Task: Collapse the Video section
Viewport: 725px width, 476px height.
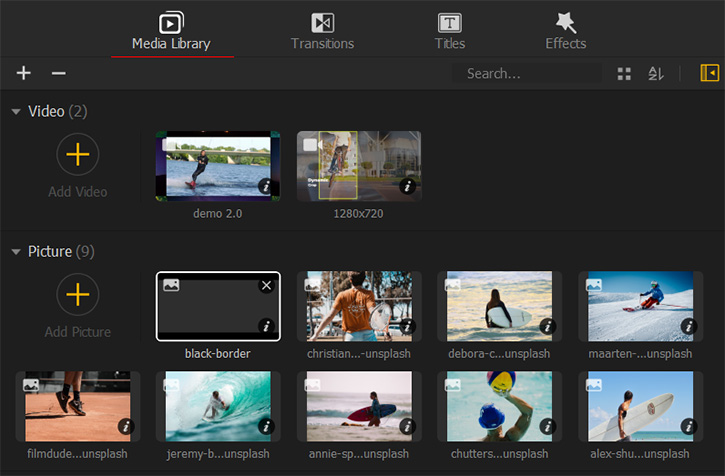Action: point(16,111)
